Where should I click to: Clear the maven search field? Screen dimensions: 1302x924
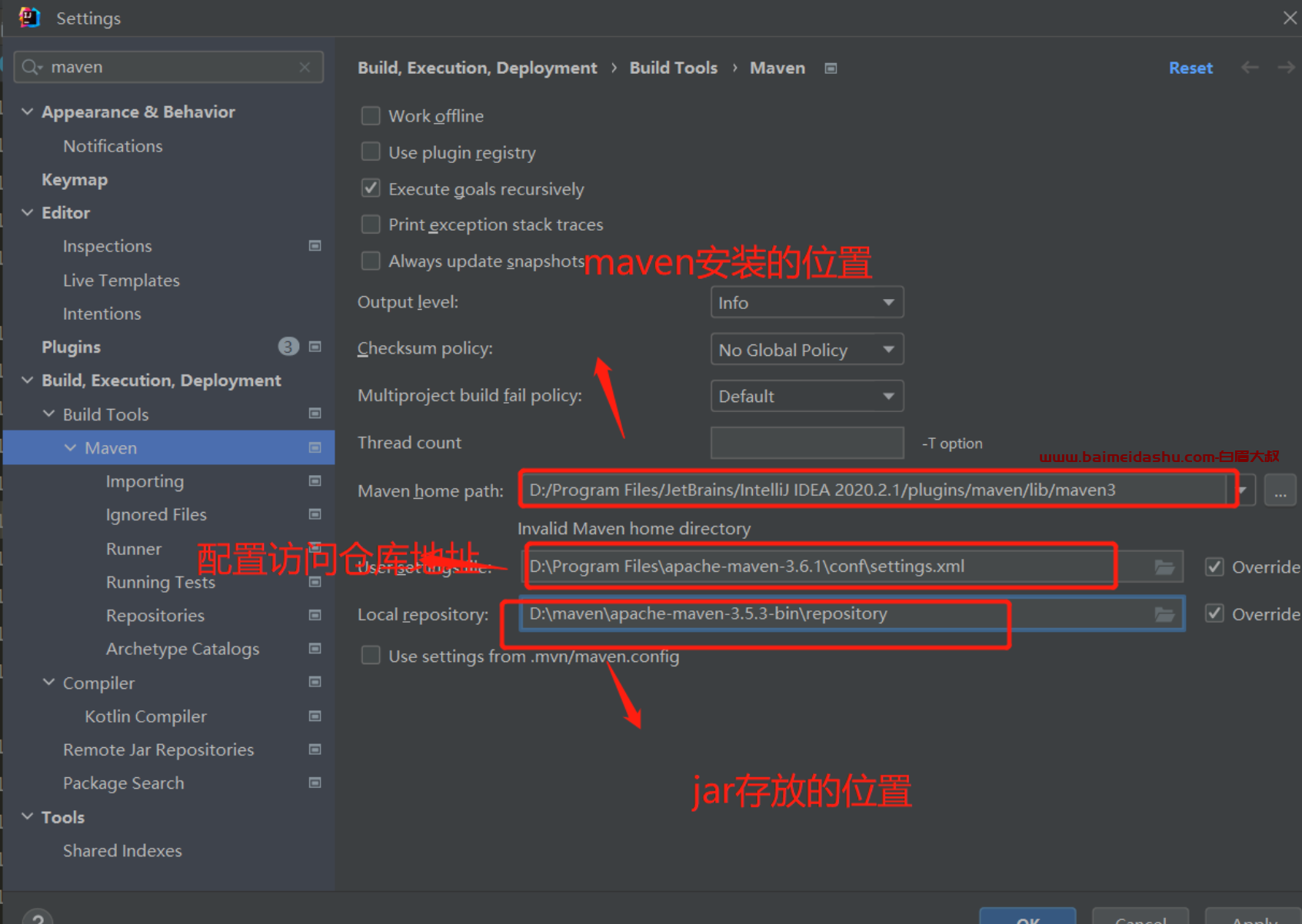(x=305, y=68)
